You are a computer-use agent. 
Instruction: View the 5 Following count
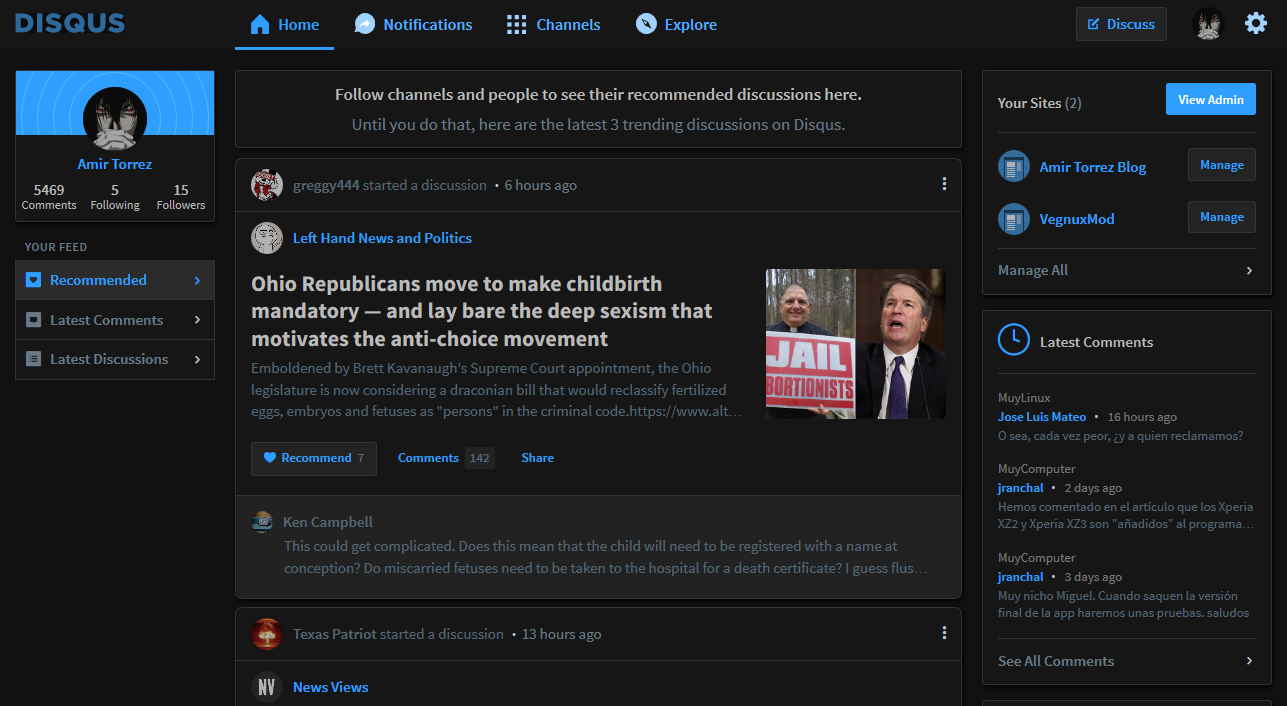pyautogui.click(x=115, y=197)
